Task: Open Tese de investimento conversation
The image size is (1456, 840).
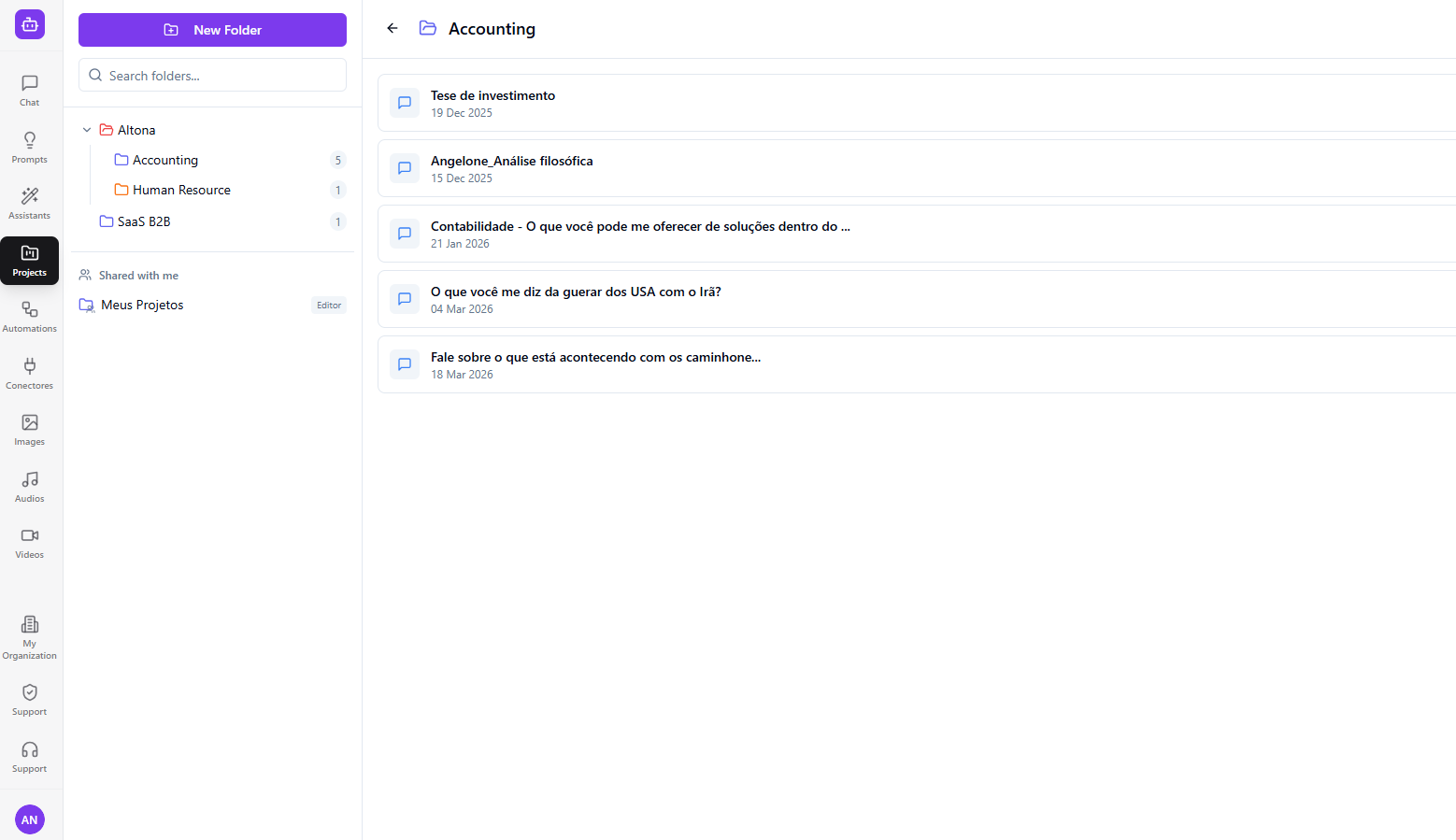Action: (x=917, y=103)
